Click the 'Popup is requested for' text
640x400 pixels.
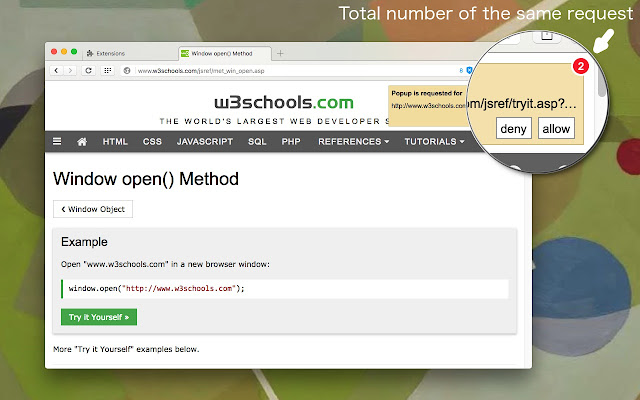coord(427,93)
